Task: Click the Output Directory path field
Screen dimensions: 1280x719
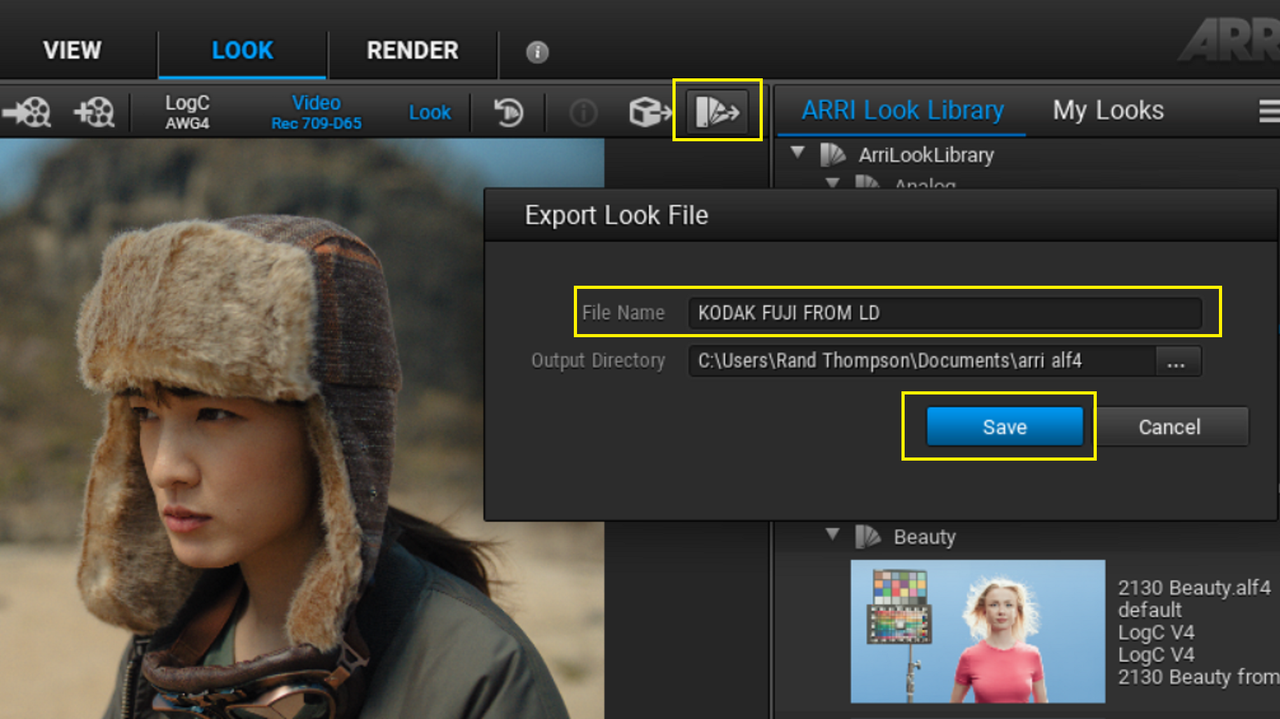Action: (x=922, y=361)
